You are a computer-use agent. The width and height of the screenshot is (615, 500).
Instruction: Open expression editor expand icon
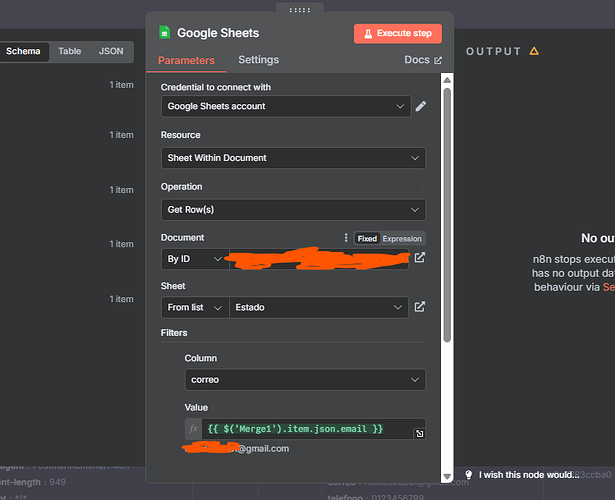coord(420,433)
